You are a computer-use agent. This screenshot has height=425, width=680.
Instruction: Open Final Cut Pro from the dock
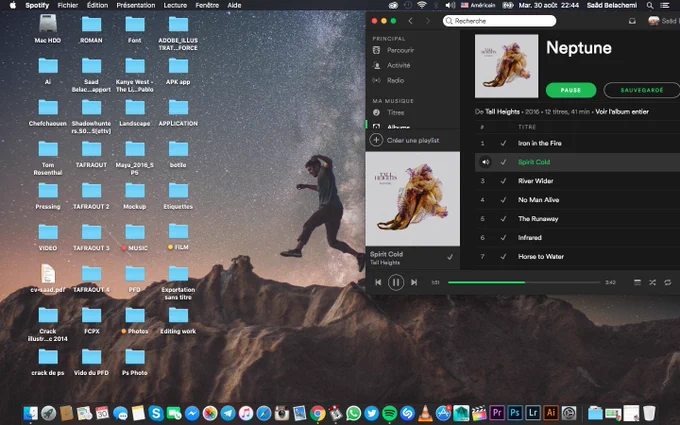pos(479,413)
